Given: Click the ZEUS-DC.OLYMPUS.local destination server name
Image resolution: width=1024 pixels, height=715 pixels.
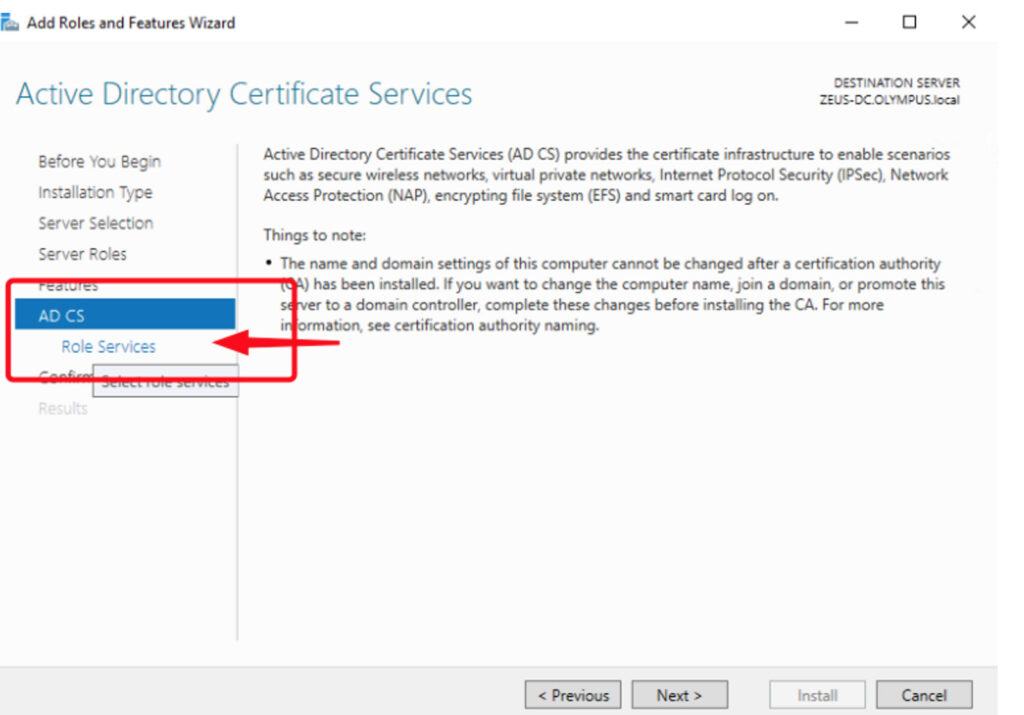Looking at the screenshot, I should pos(889,100).
